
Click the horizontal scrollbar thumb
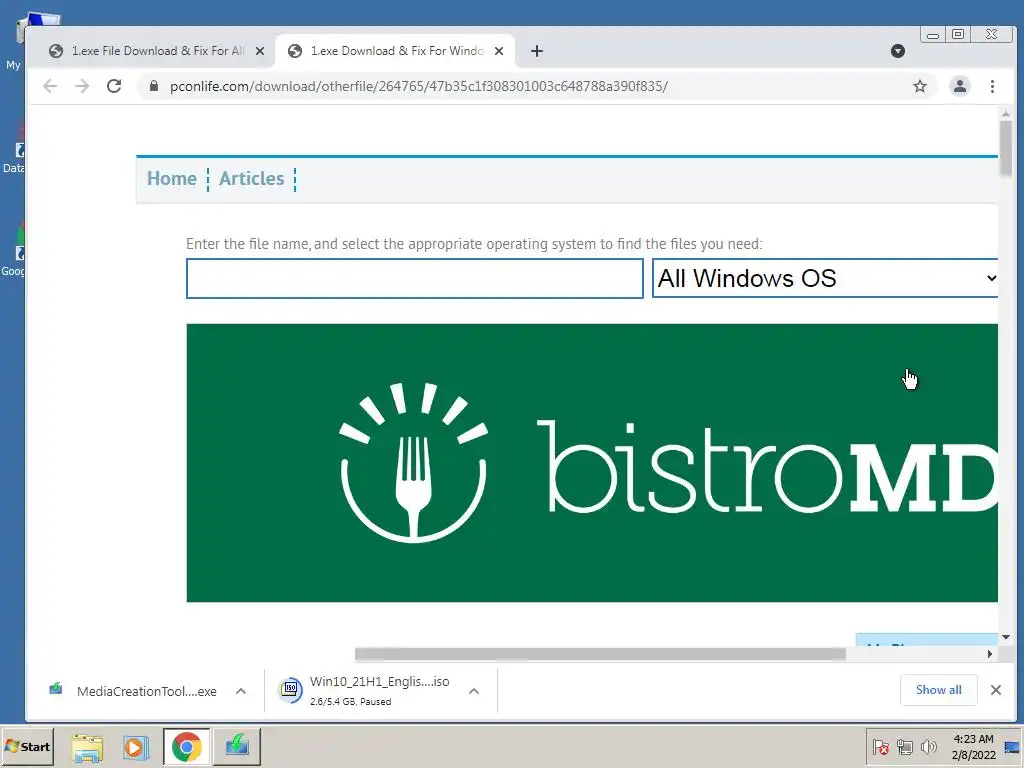coord(600,654)
